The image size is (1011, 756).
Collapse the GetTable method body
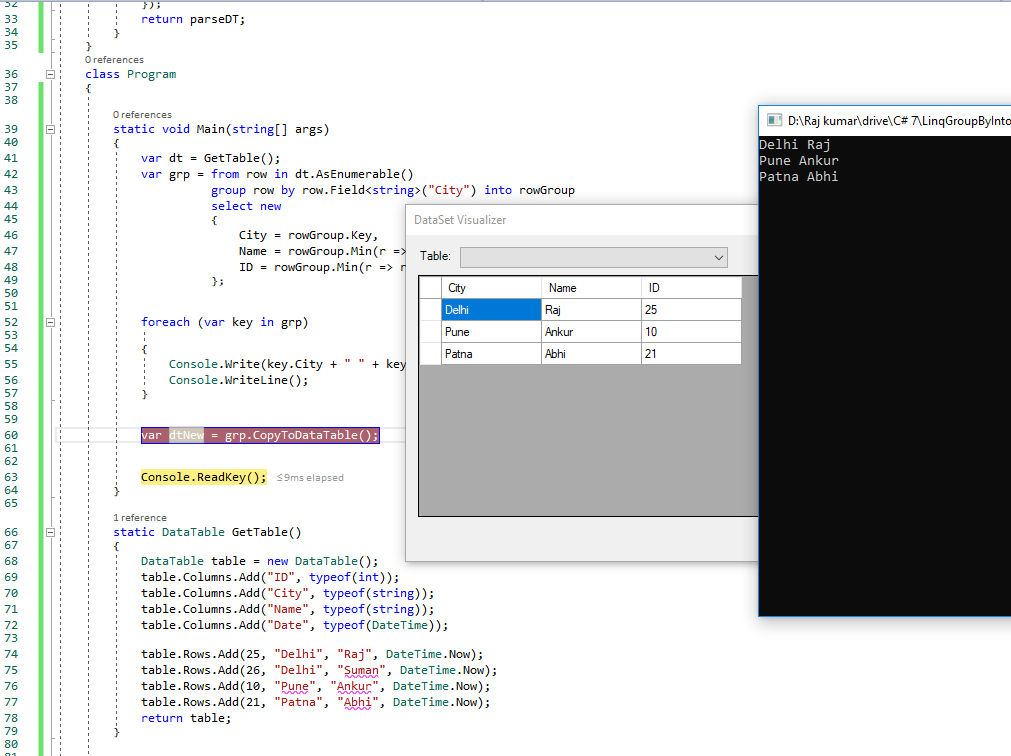(49, 532)
